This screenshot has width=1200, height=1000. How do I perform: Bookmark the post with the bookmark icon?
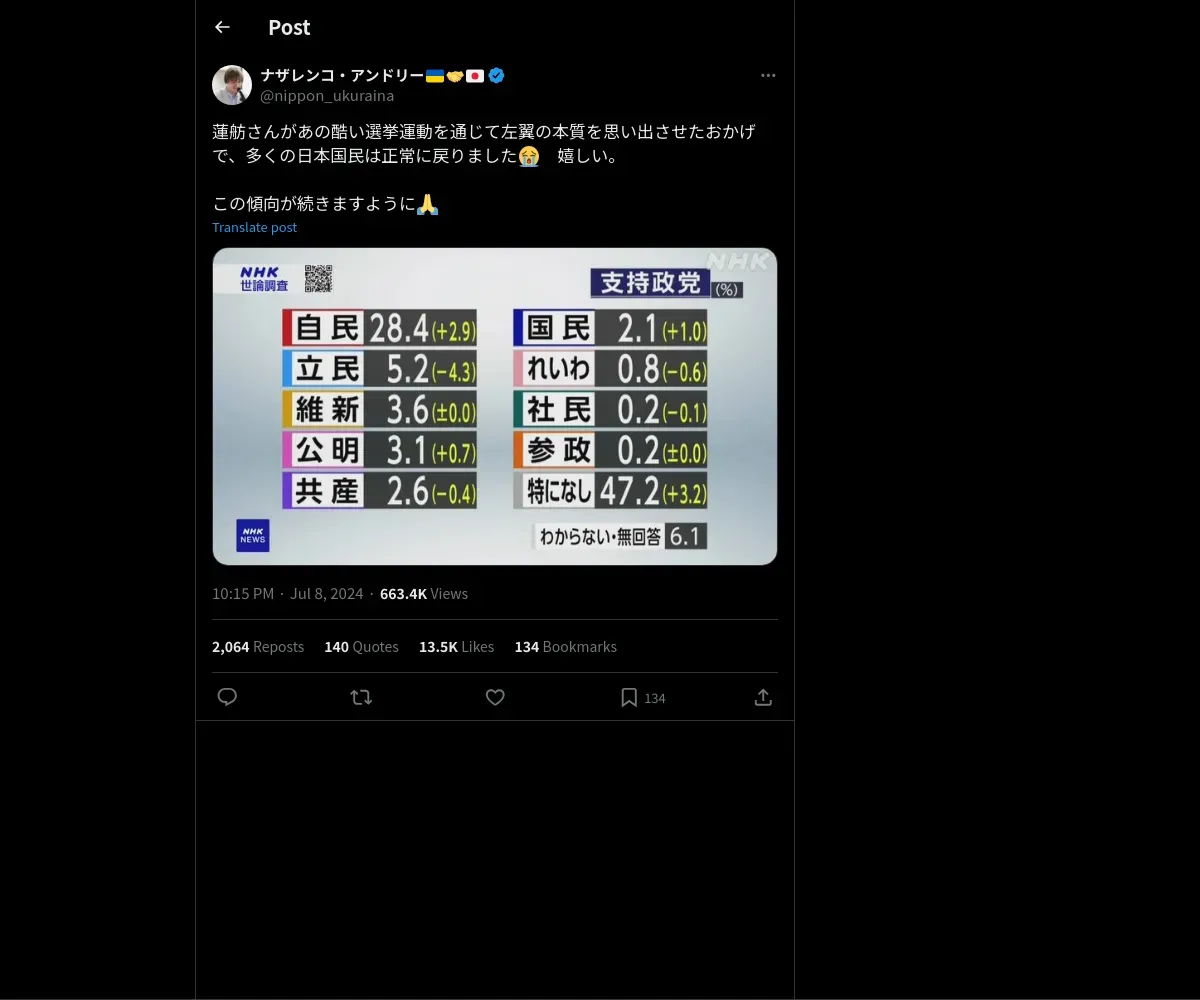click(x=629, y=697)
